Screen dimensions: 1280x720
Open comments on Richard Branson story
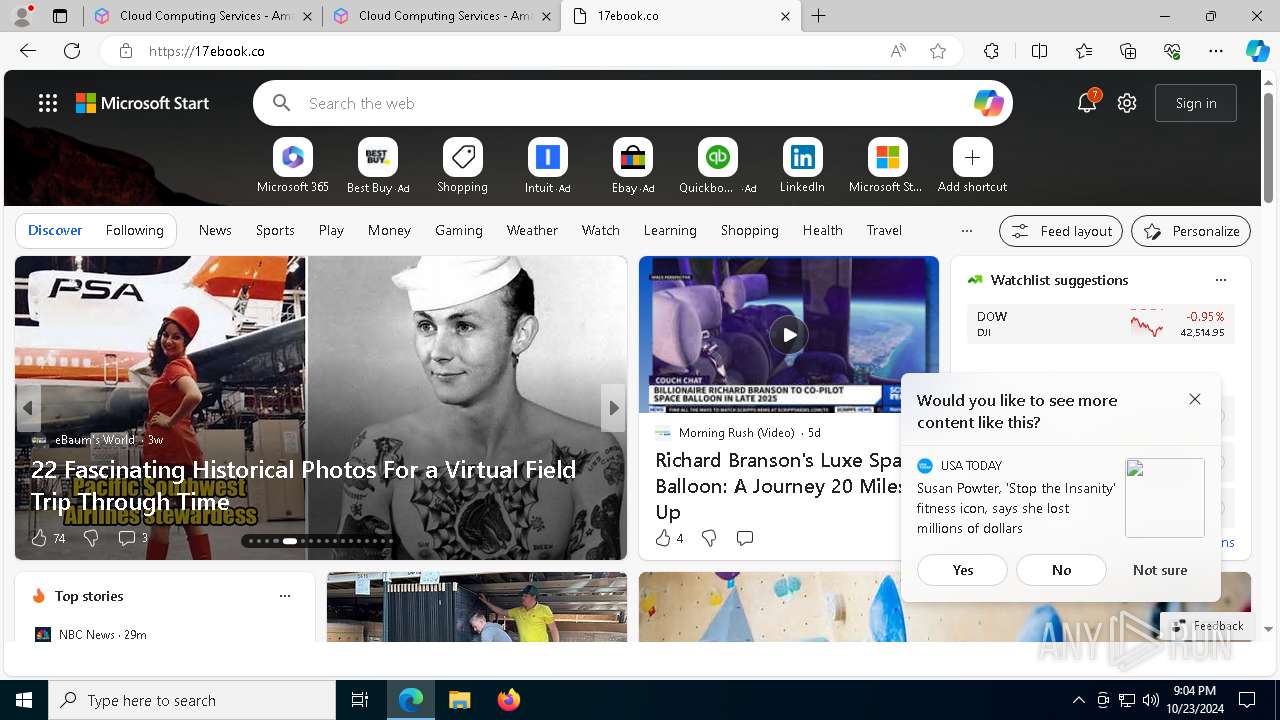pos(744,538)
